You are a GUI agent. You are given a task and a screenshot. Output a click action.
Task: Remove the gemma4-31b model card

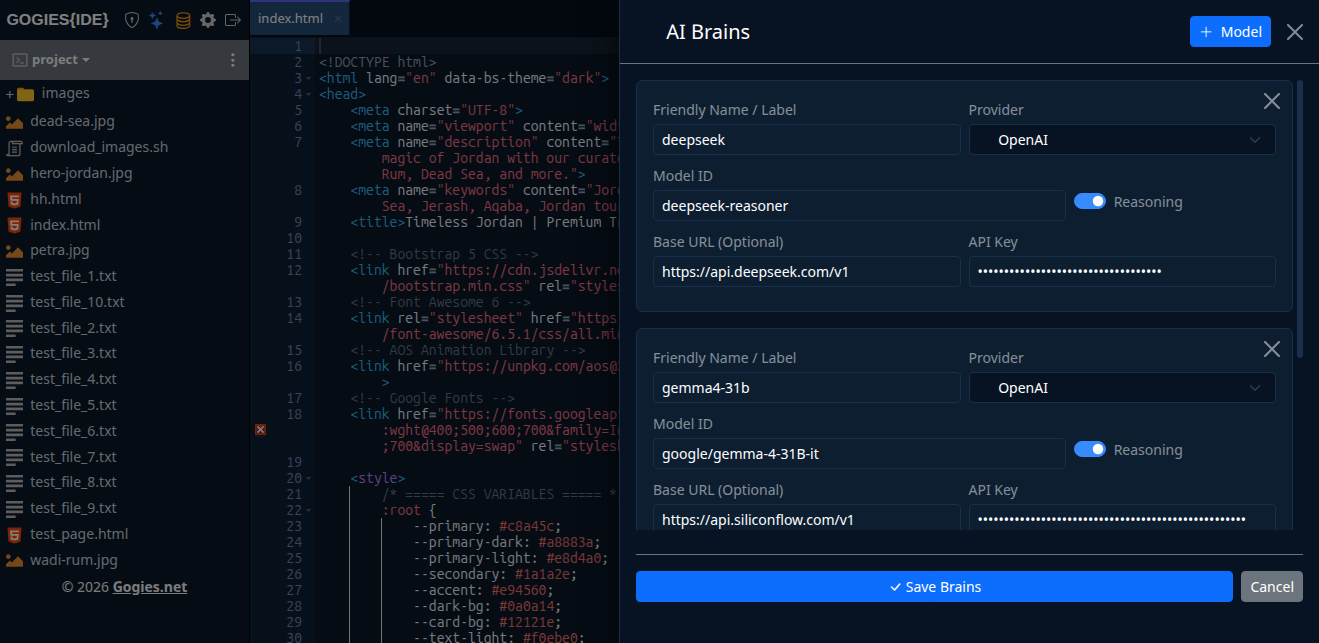[x=1272, y=349]
